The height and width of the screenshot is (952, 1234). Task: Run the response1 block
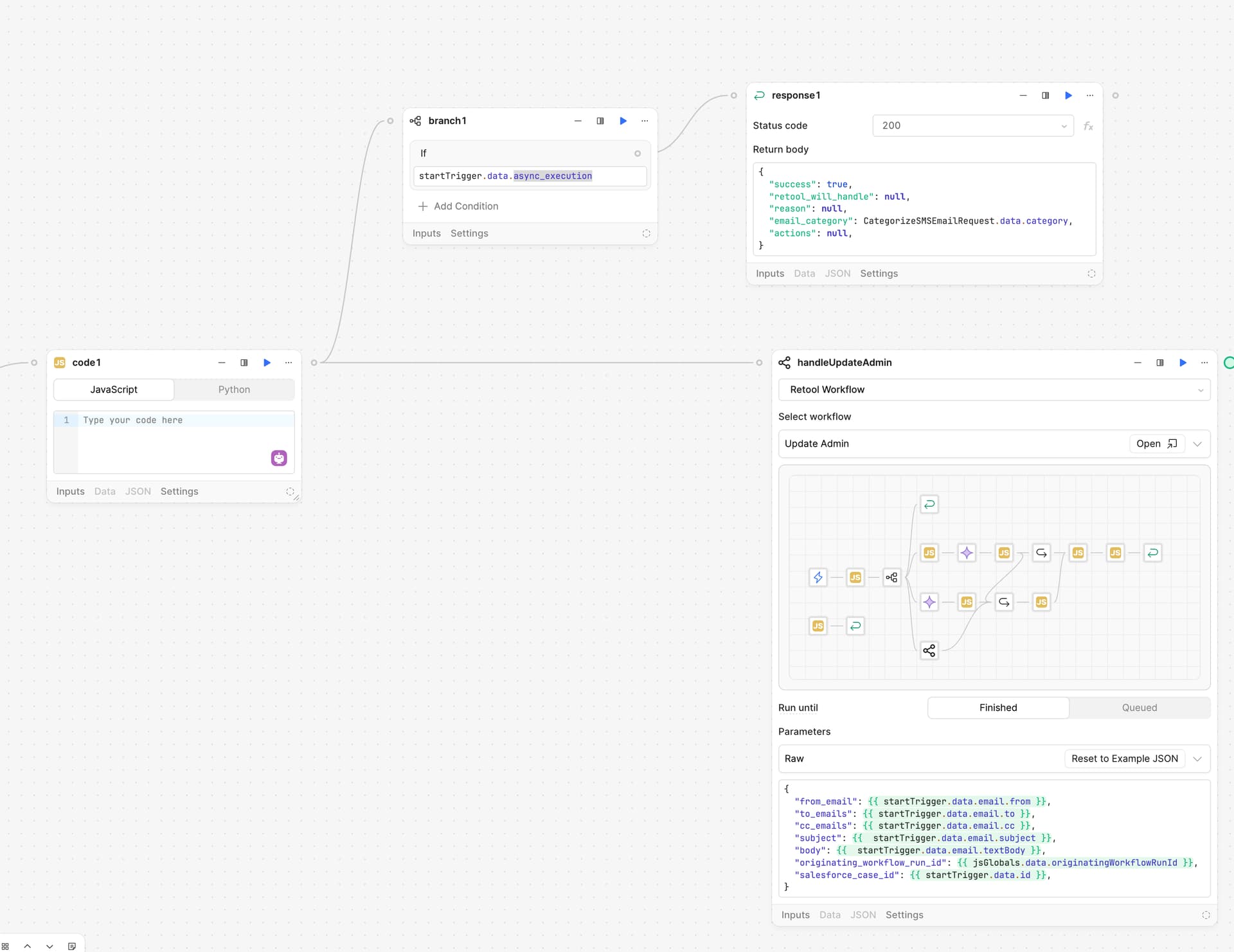click(1068, 95)
